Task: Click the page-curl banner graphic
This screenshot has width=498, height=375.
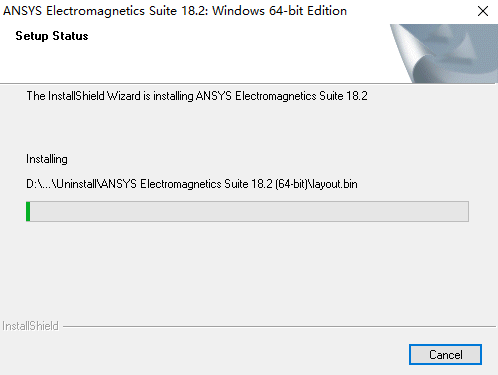Action: point(444,53)
